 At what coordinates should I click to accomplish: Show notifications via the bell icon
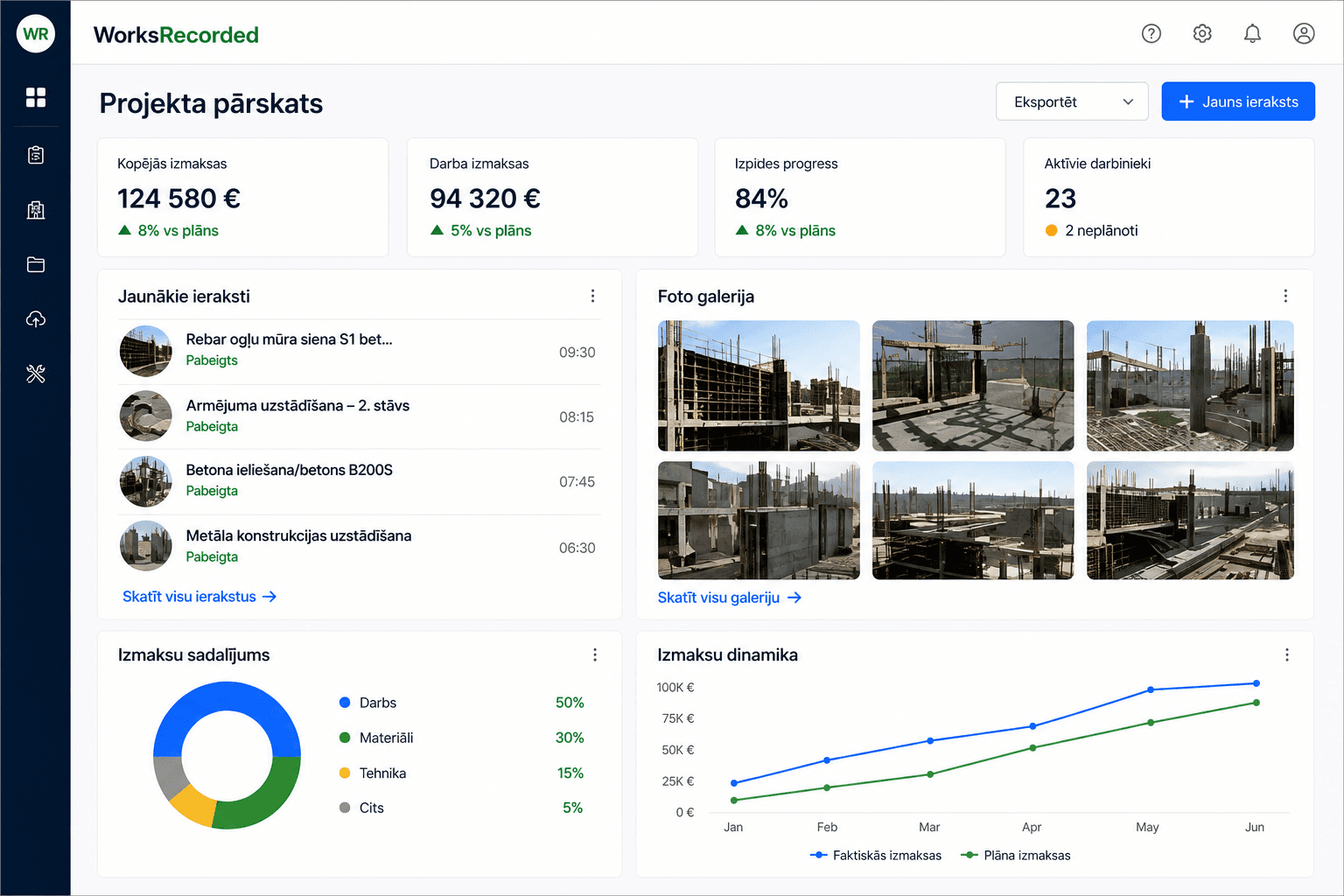point(1253,33)
